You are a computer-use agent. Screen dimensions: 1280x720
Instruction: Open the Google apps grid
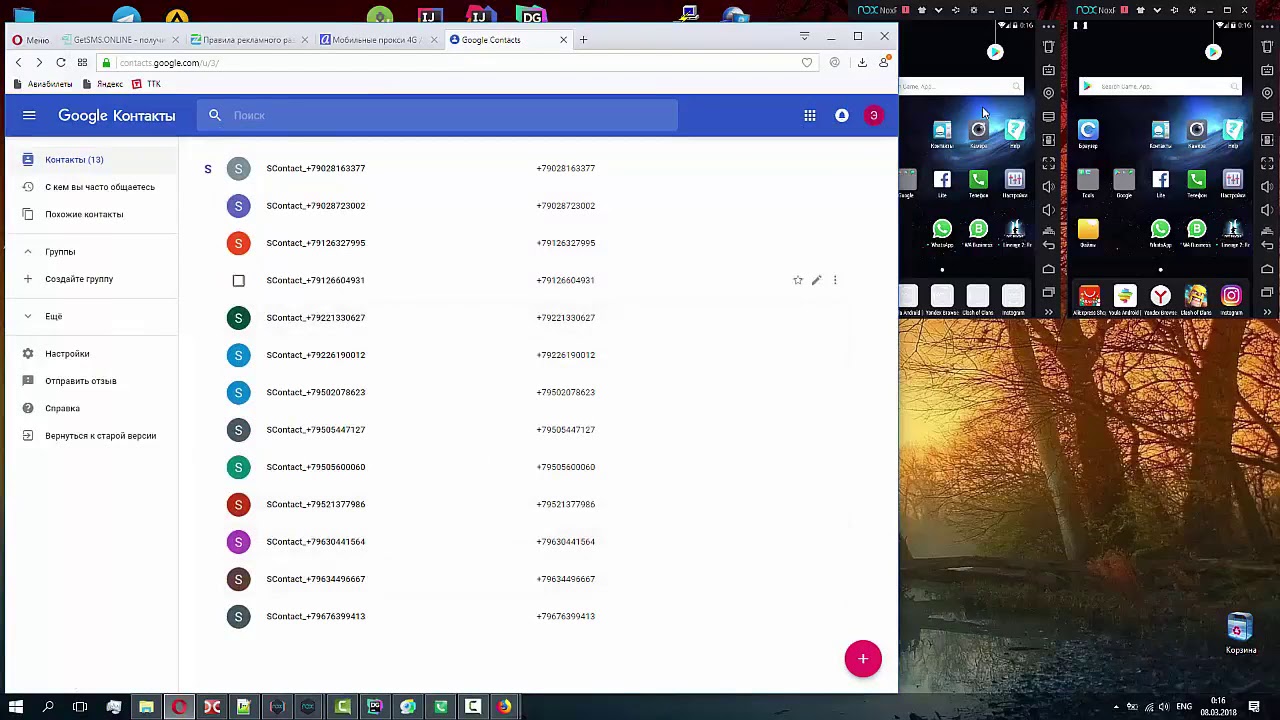coord(810,116)
